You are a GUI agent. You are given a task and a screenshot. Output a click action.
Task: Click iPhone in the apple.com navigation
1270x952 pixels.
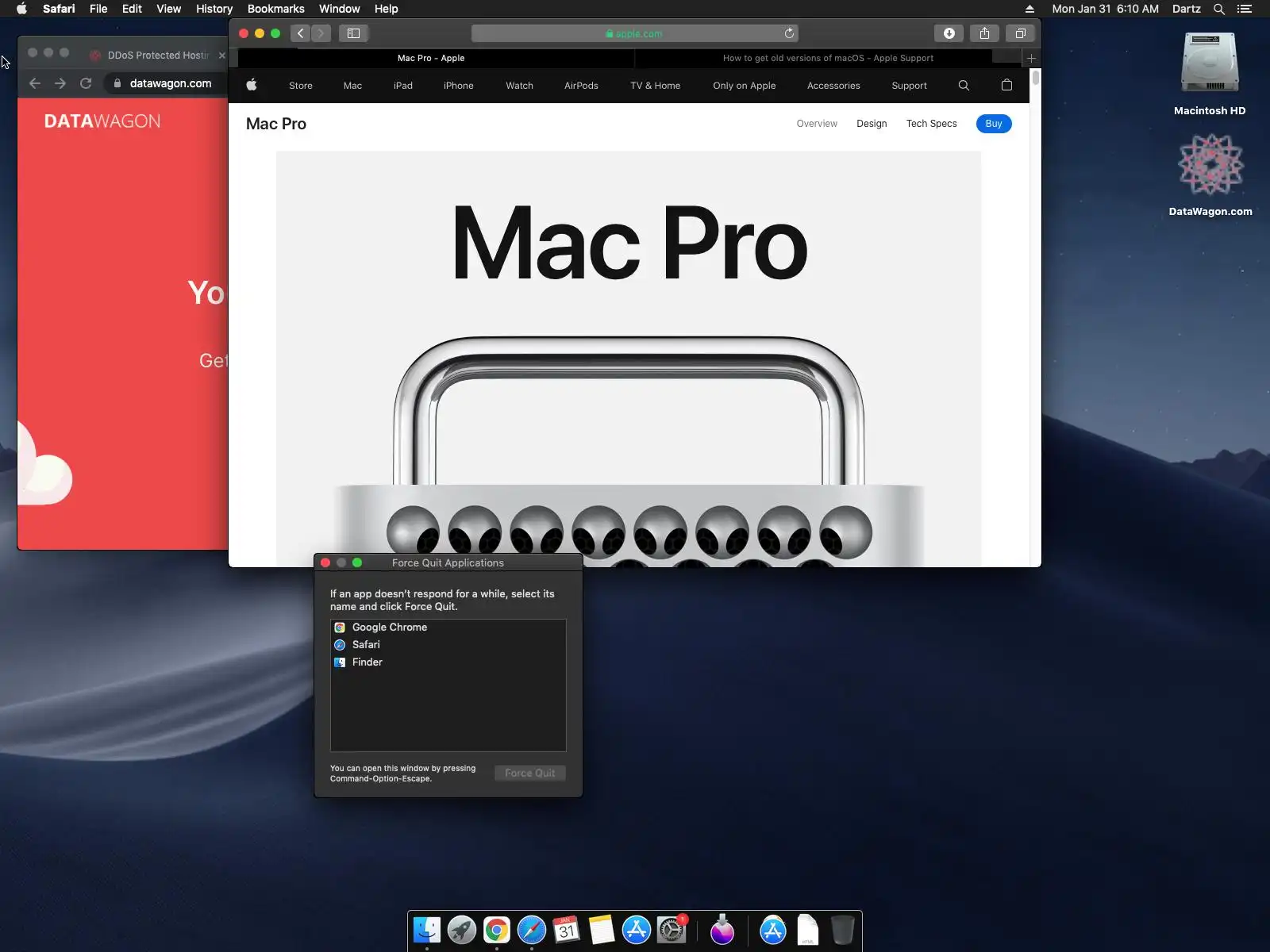(459, 86)
